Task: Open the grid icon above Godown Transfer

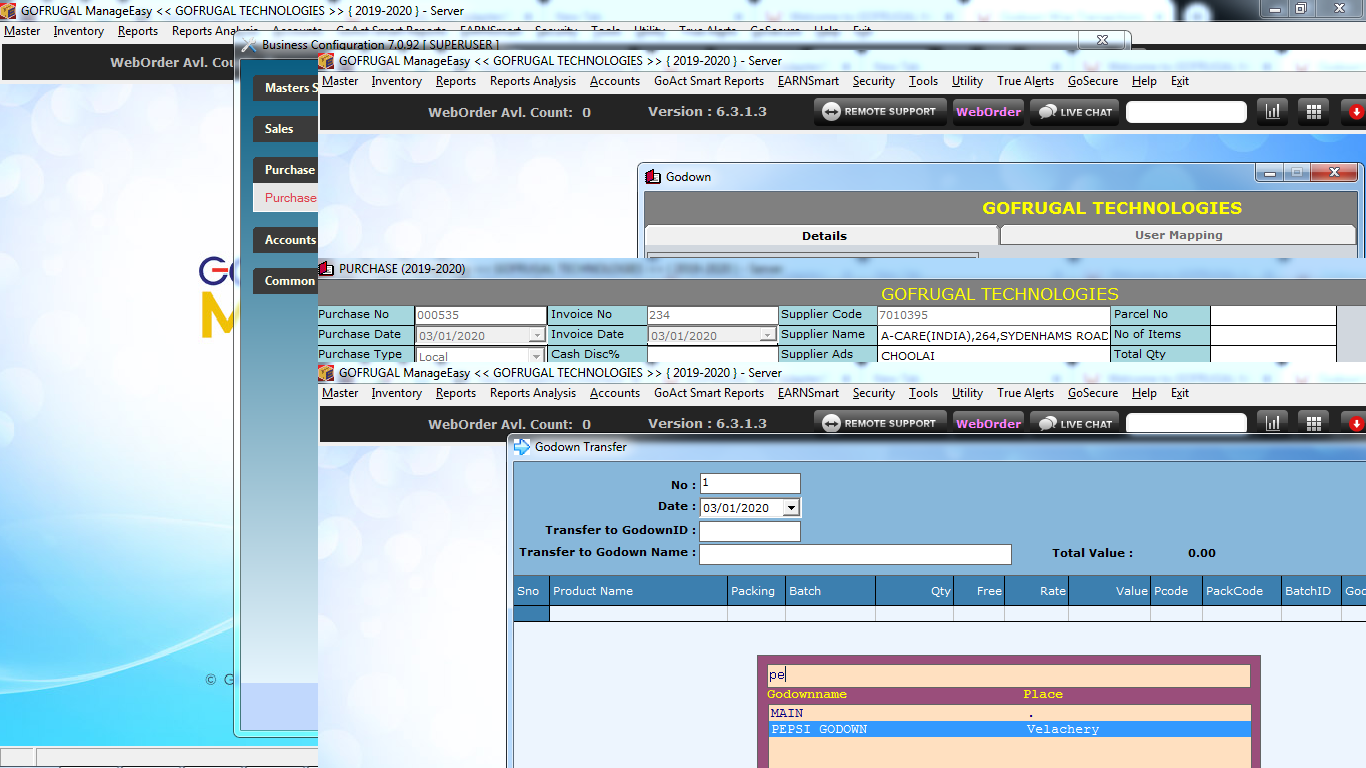Action: coord(1314,423)
